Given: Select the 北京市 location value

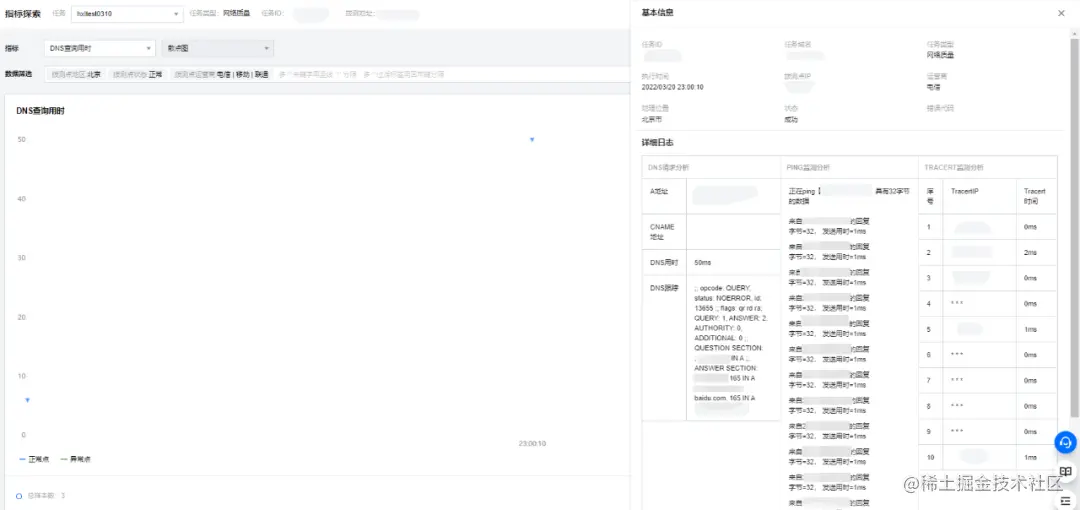Looking at the screenshot, I should click(652, 119).
